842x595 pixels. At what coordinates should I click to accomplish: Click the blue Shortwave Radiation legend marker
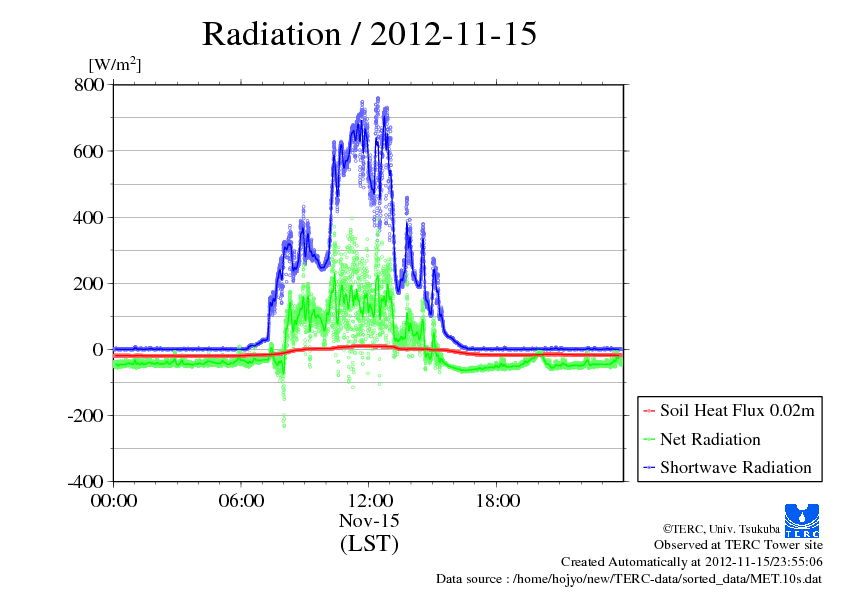coord(649,468)
